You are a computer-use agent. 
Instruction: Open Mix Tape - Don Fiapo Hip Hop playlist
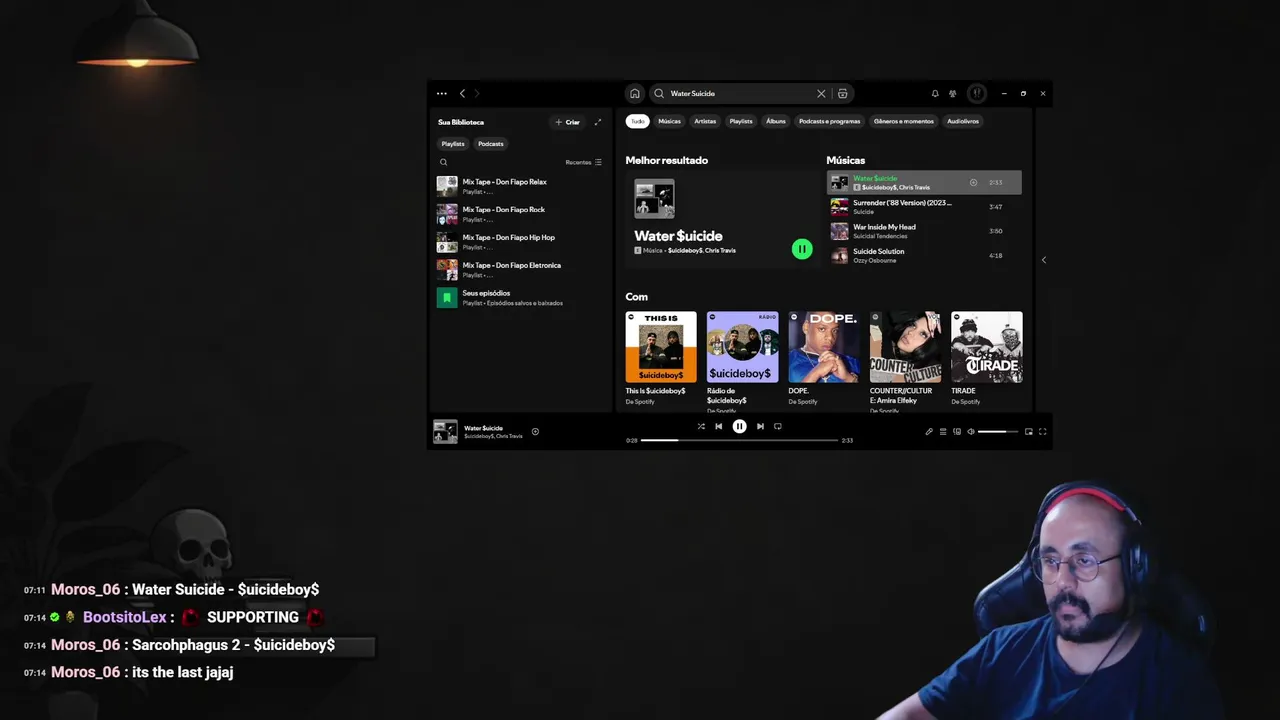(x=518, y=242)
